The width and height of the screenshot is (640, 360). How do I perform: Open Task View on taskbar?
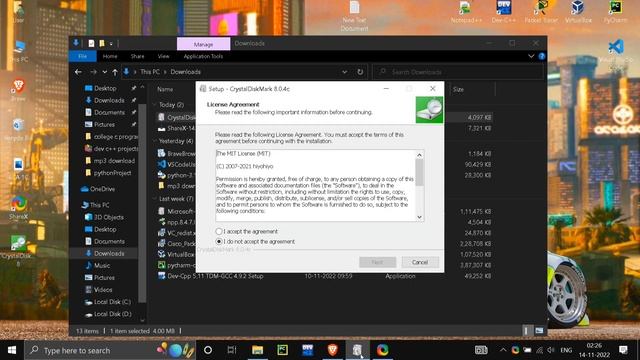tap(232, 350)
